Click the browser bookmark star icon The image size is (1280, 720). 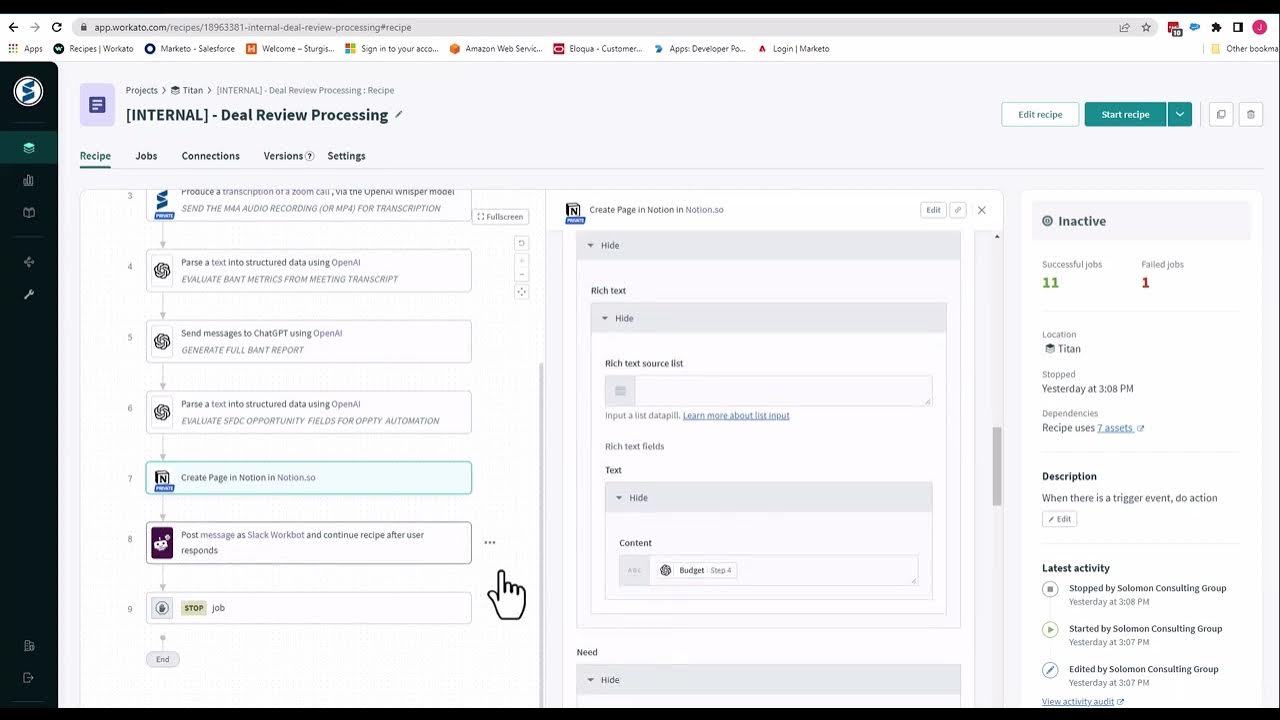[1146, 27]
